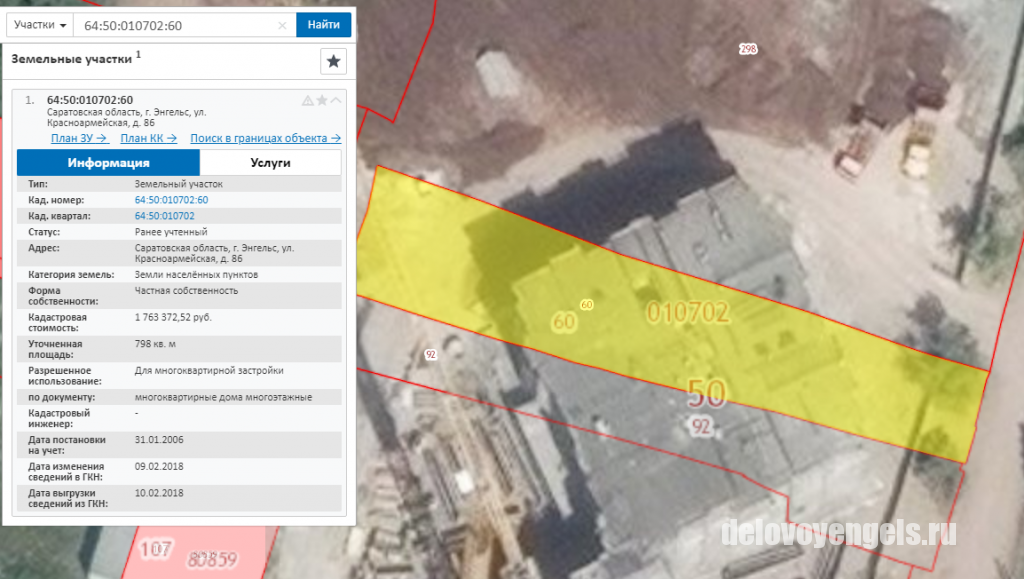Click the 92 parcel label near the crane
This screenshot has height=579, width=1024.
430,354
